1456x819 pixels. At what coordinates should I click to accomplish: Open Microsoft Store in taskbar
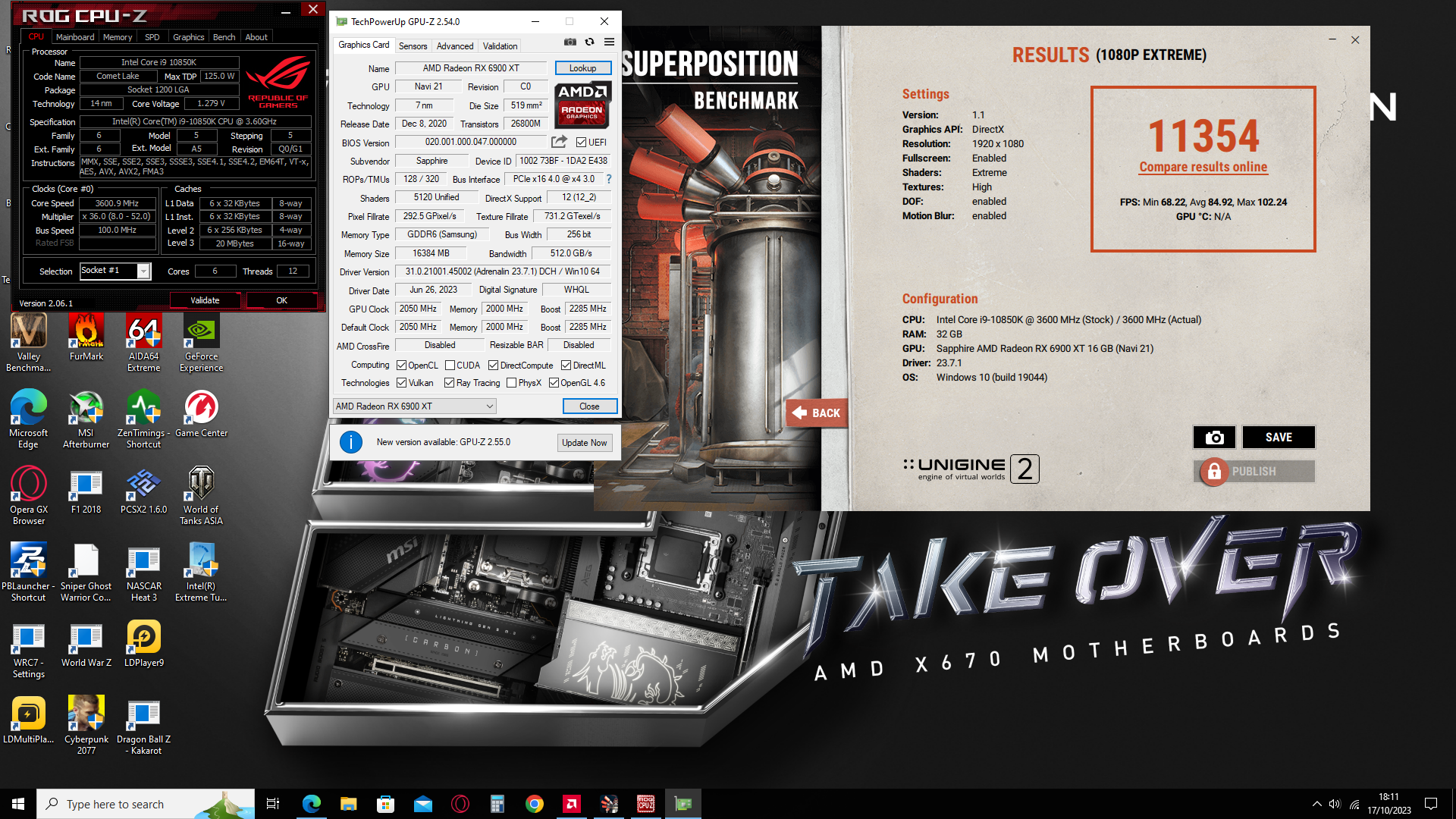point(385,804)
